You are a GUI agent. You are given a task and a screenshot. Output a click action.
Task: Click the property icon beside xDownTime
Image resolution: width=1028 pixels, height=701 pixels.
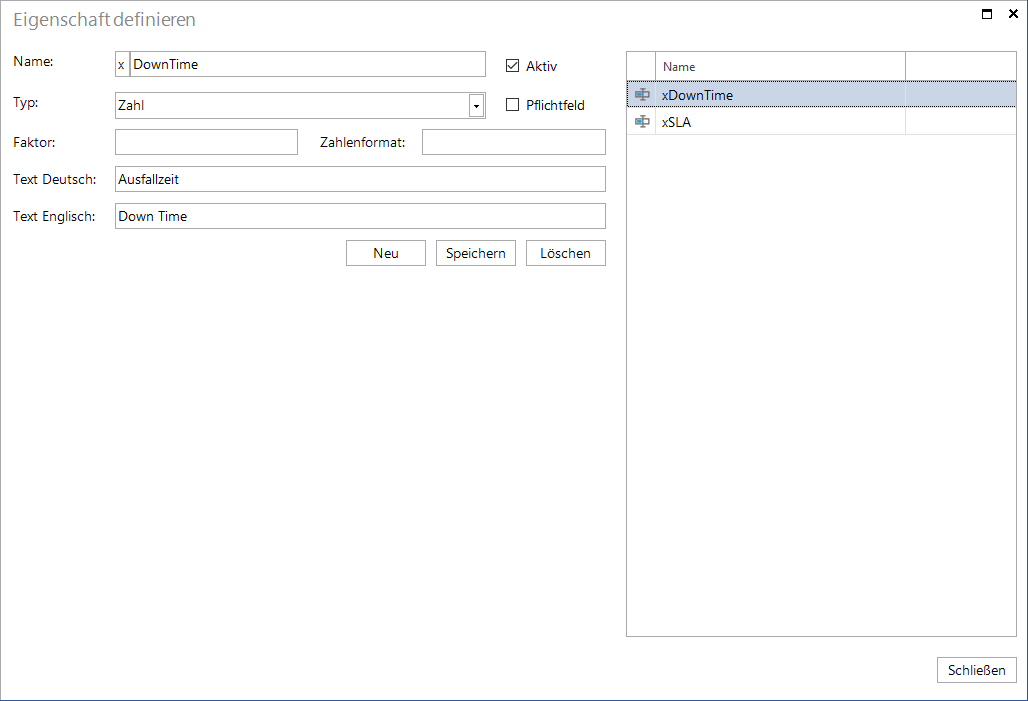(x=642, y=94)
